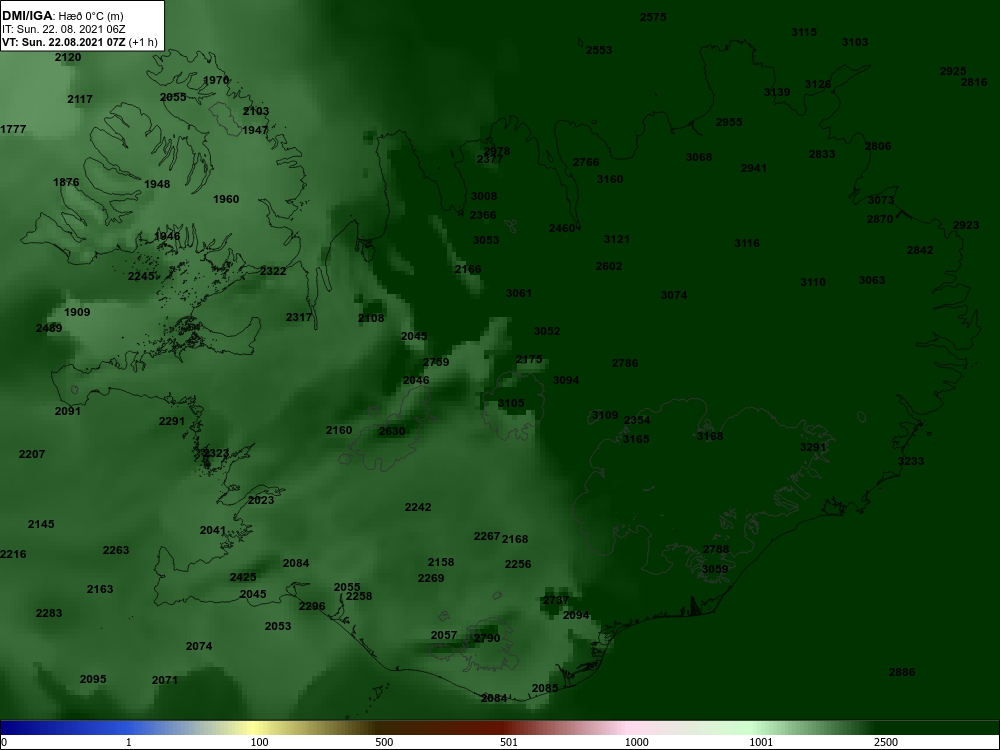The height and width of the screenshot is (750, 1000).
Task: Click the map value 2925
Action: (x=953, y=71)
